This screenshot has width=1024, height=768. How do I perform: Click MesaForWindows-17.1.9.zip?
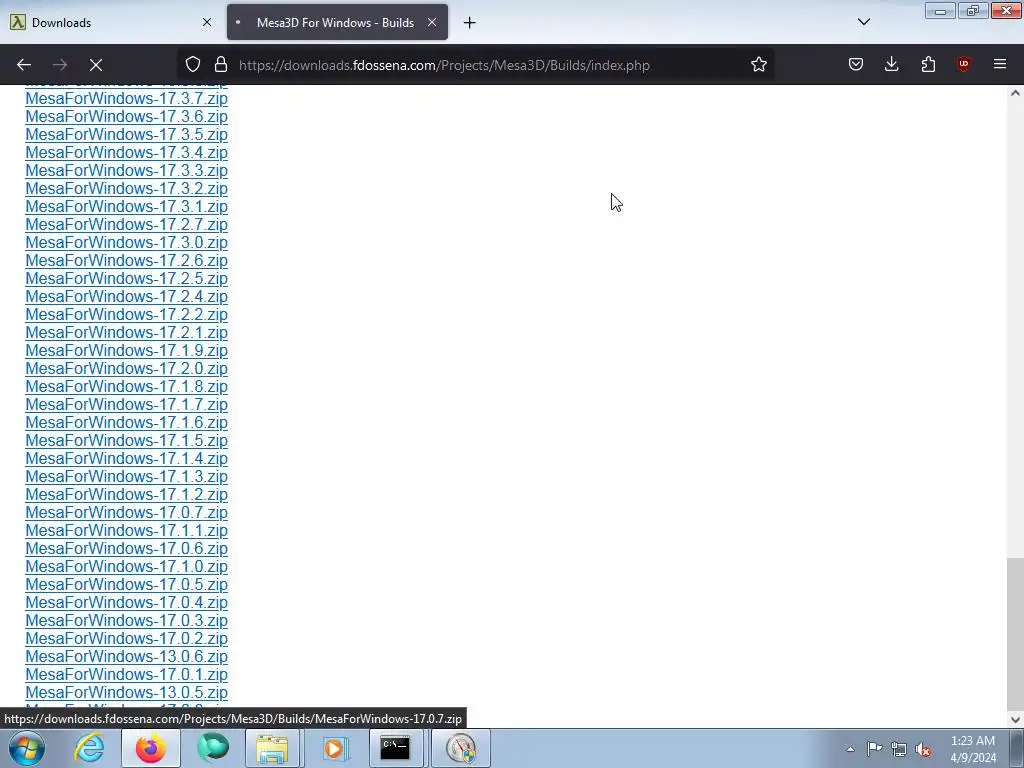click(x=127, y=351)
